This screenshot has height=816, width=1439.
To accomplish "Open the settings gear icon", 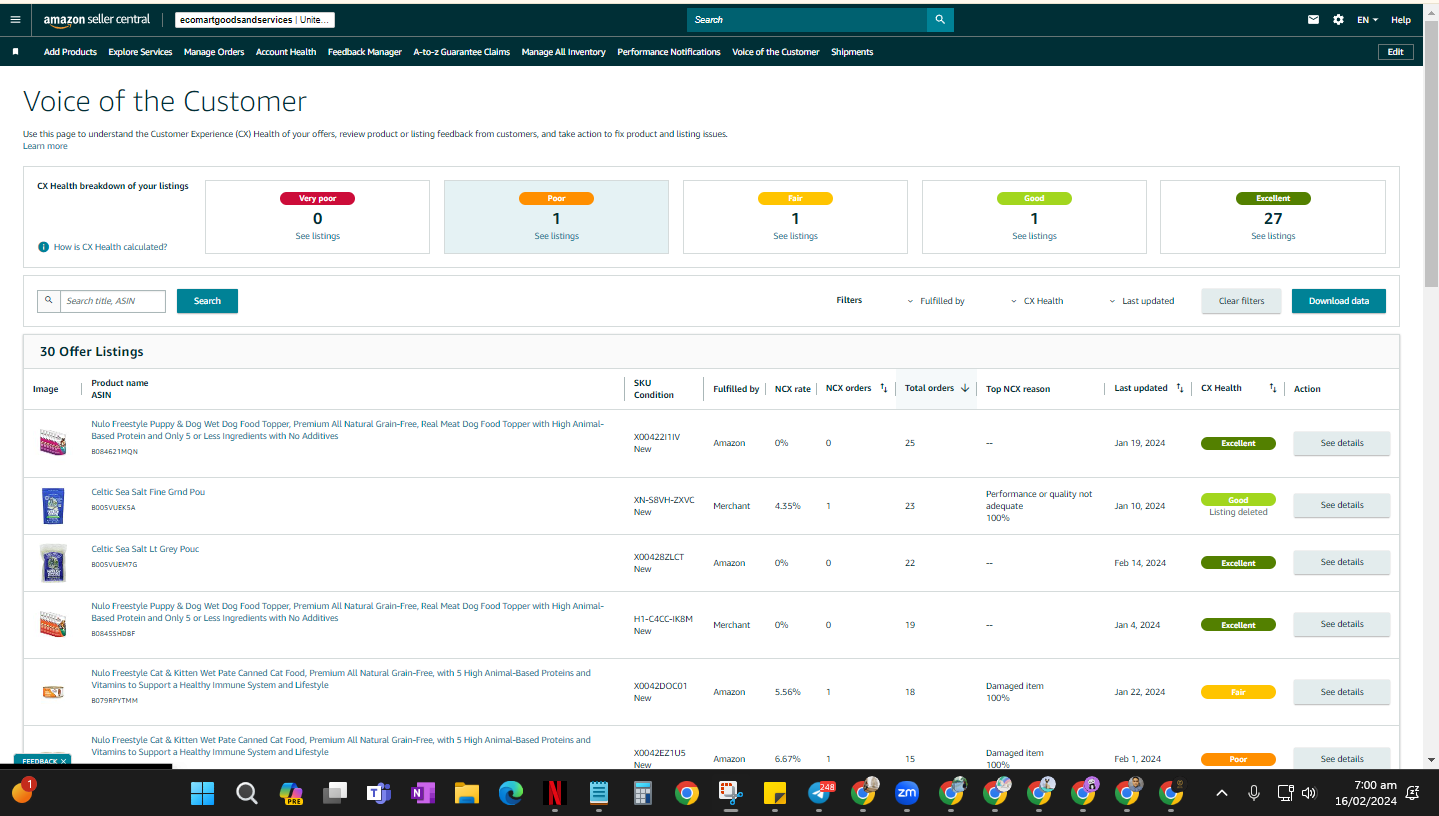I will click(1338, 19).
